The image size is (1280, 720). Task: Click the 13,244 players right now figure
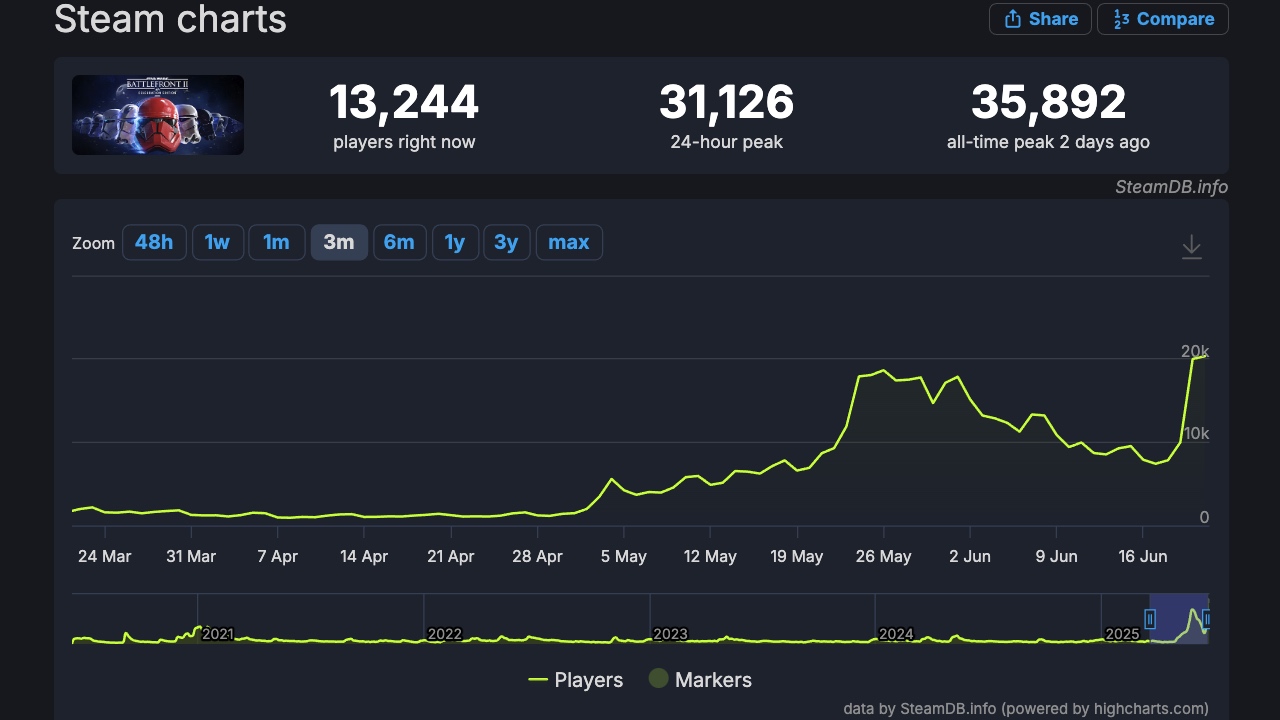click(x=404, y=102)
